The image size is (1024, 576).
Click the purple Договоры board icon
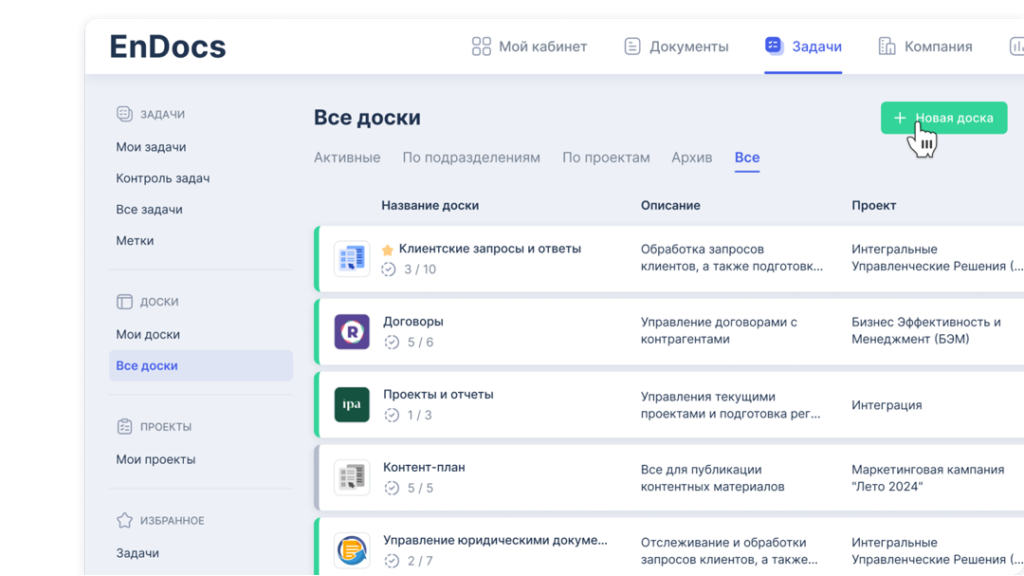351,332
